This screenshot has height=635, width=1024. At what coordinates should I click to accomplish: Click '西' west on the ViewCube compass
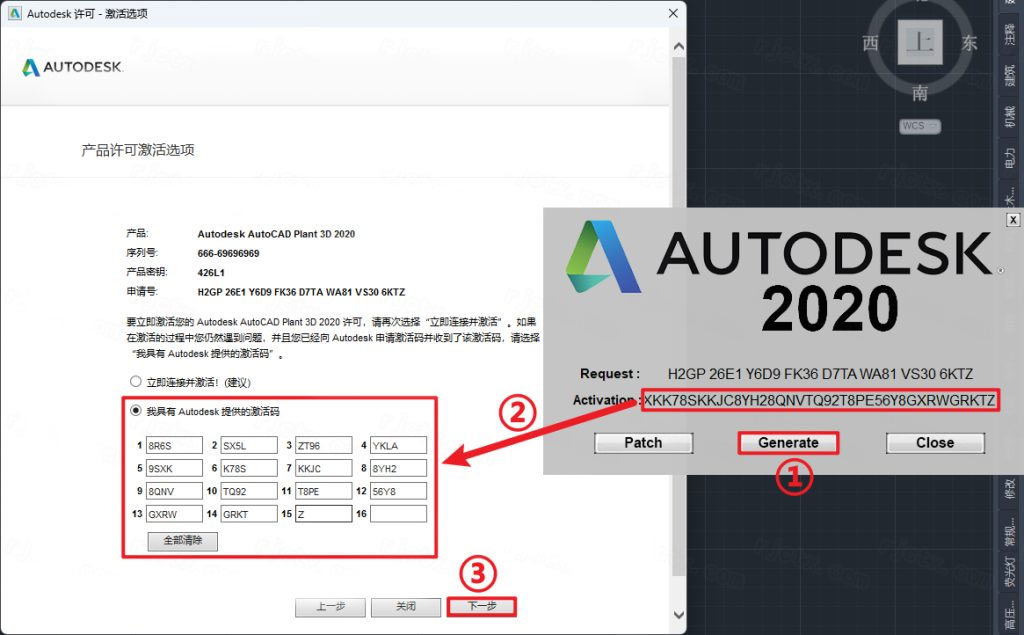coord(870,43)
